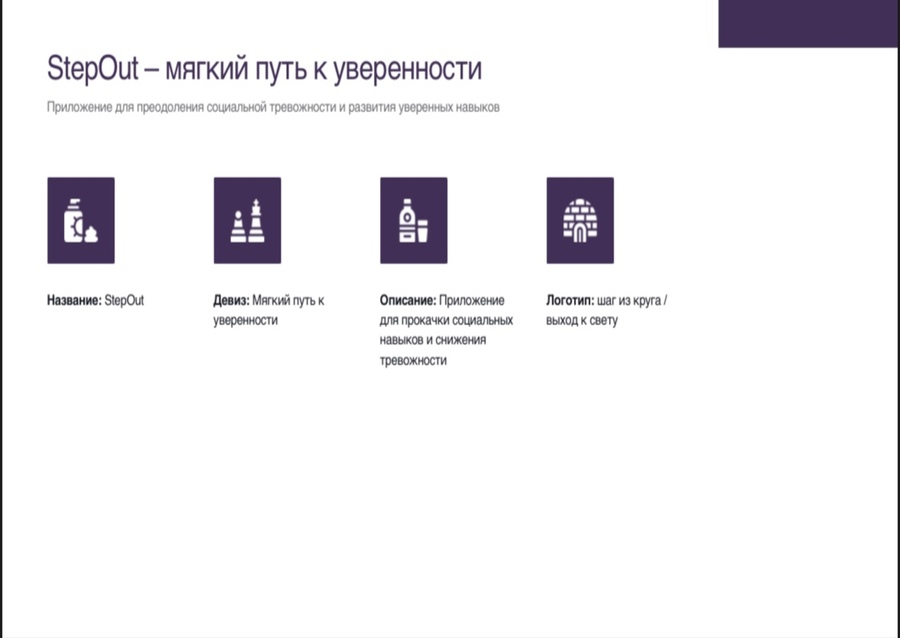Click the word Приложение in the subtitle

[79, 107]
